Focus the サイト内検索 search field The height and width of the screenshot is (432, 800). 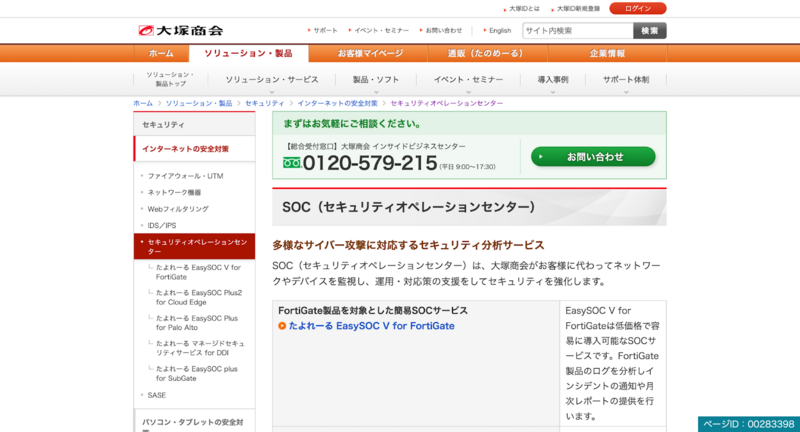[578, 31]
